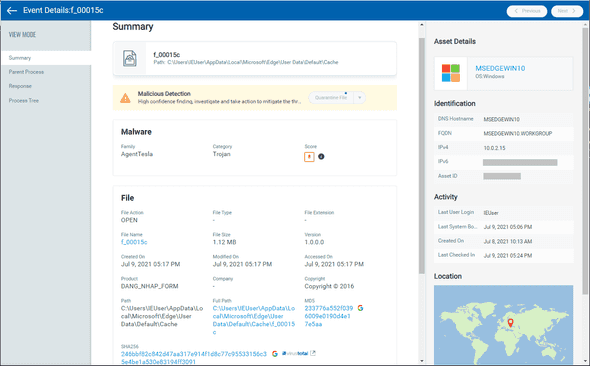Select the Last Checked In timestamp
Image resolution: width=590 pixels, height=366 pixels.
coord(508,256)
